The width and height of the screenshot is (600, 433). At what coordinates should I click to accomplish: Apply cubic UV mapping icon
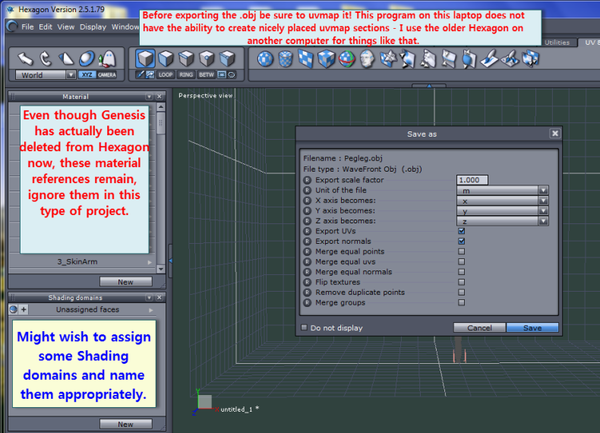(x=326, y=59)
